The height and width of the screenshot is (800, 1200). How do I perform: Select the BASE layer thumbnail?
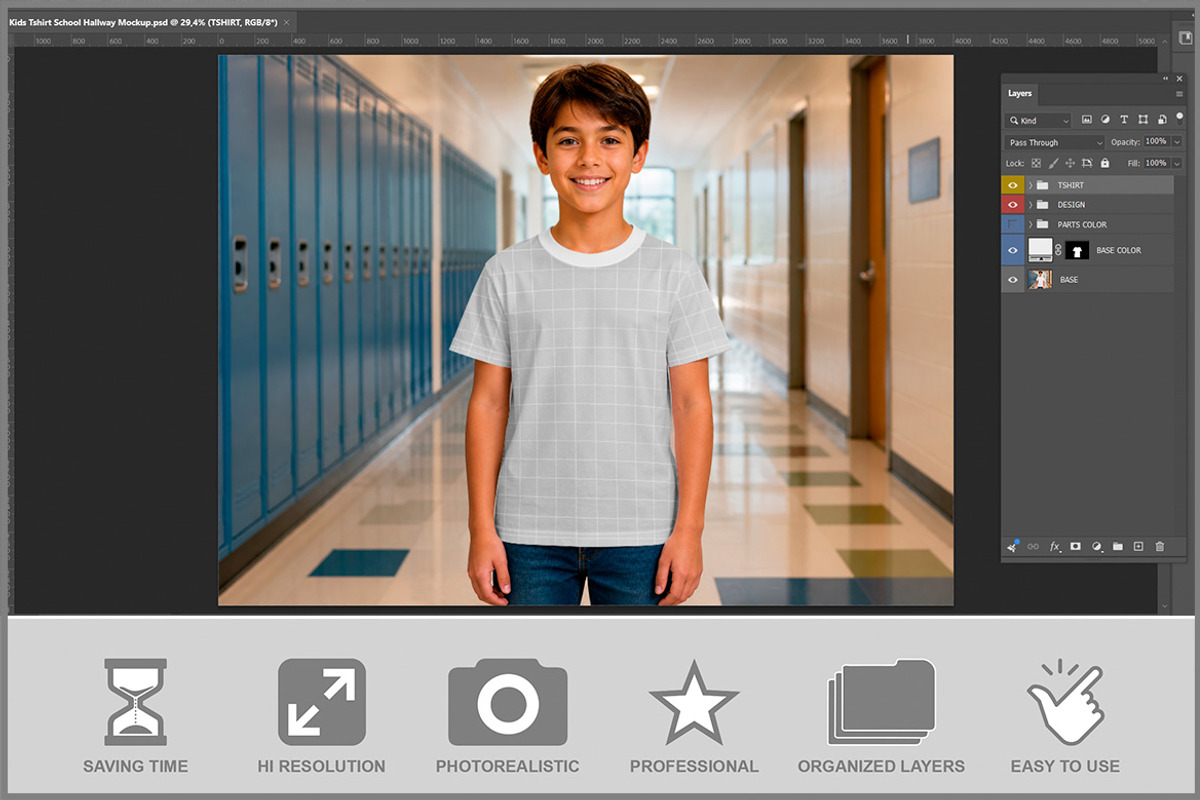[1041, 280]
